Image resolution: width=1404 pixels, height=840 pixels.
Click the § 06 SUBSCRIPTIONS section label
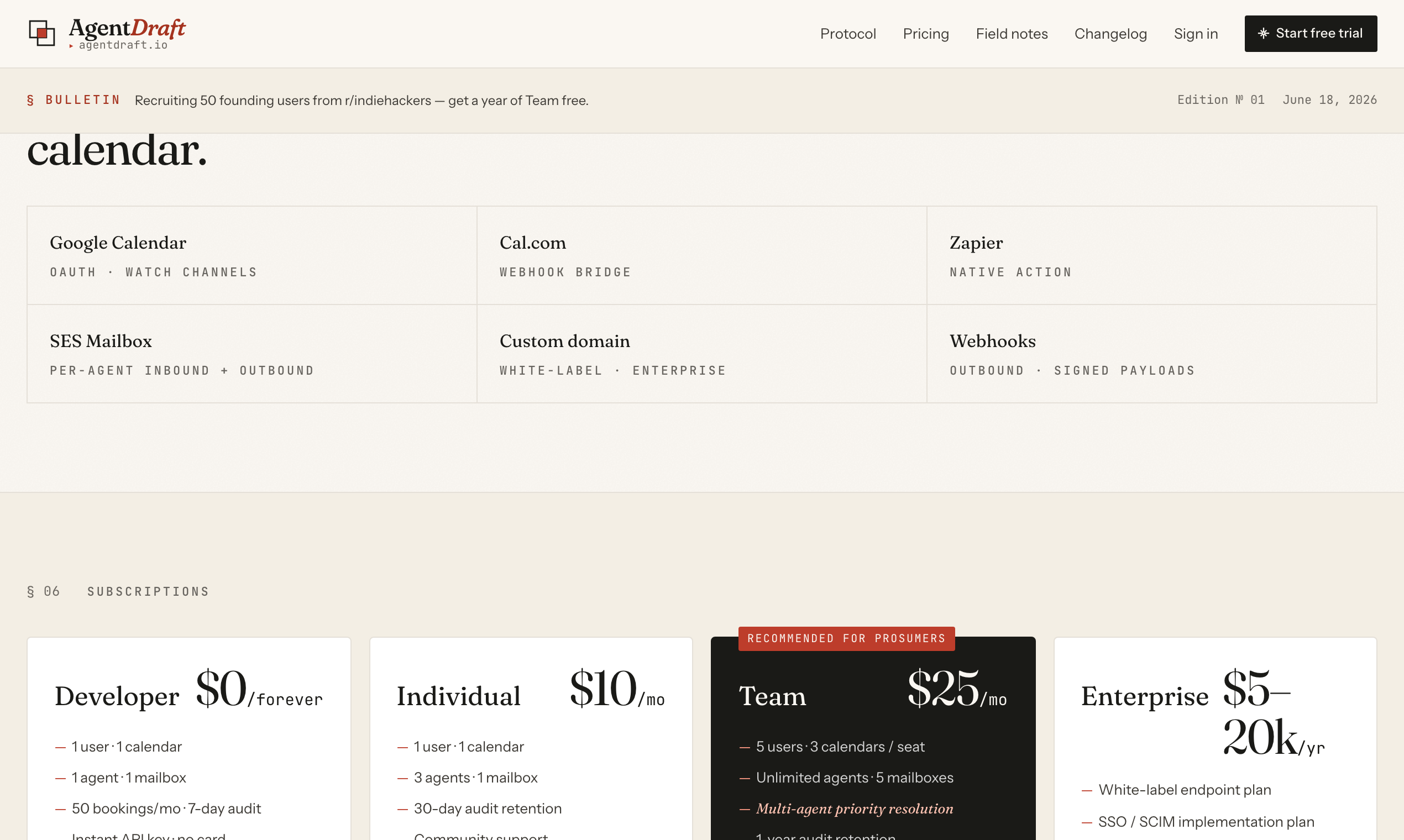coord(118,591)
